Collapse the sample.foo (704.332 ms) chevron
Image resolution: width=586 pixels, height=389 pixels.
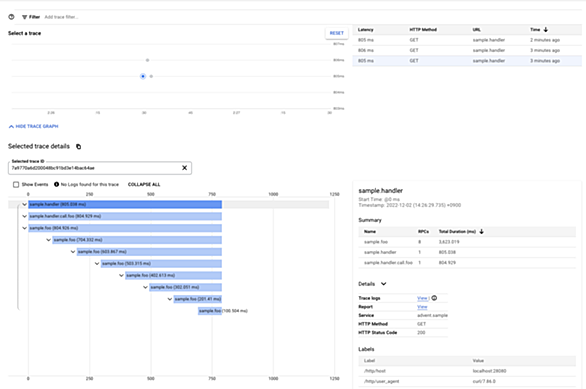pyautogui.click(x=49, y=240)
